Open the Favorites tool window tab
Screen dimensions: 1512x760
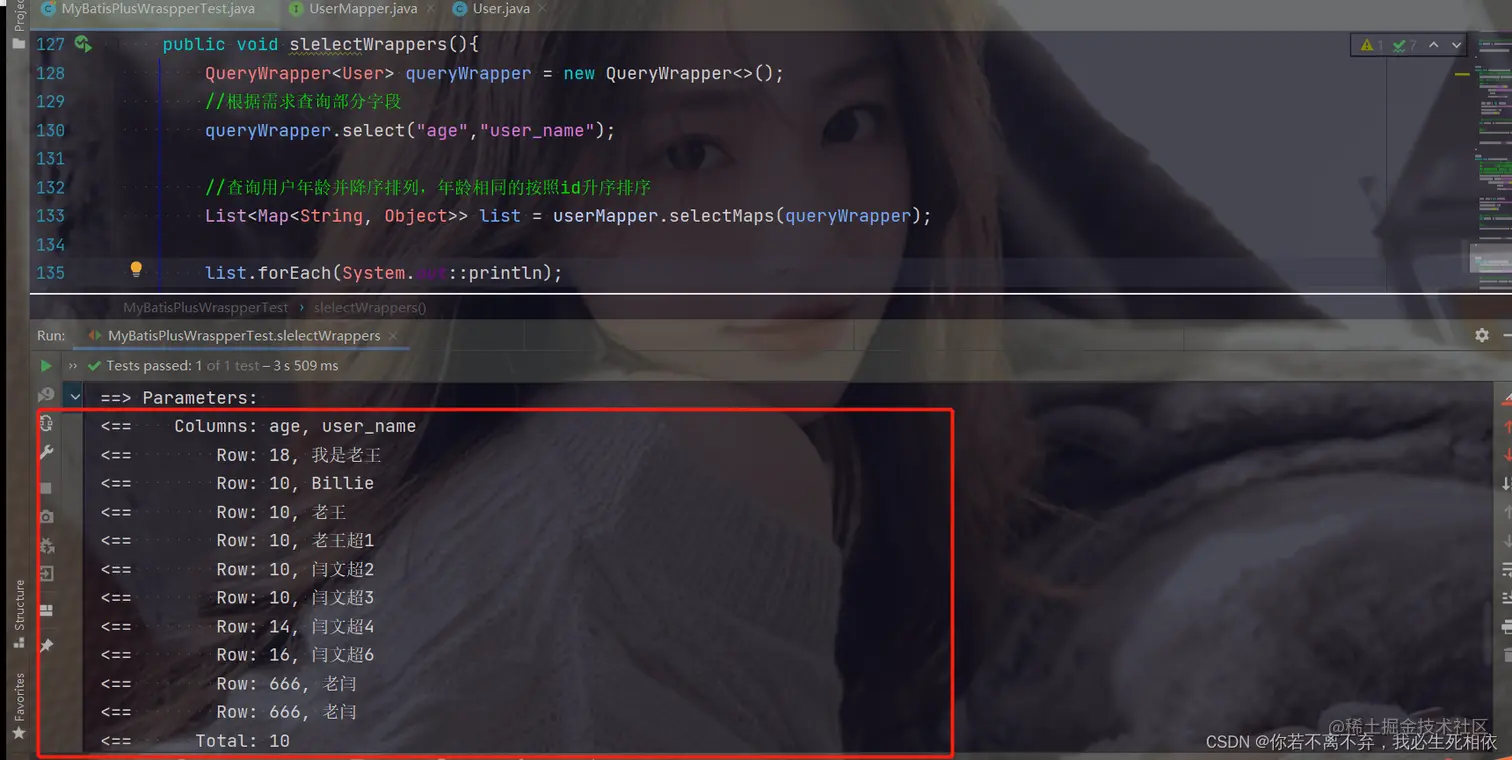click(19, 706)
